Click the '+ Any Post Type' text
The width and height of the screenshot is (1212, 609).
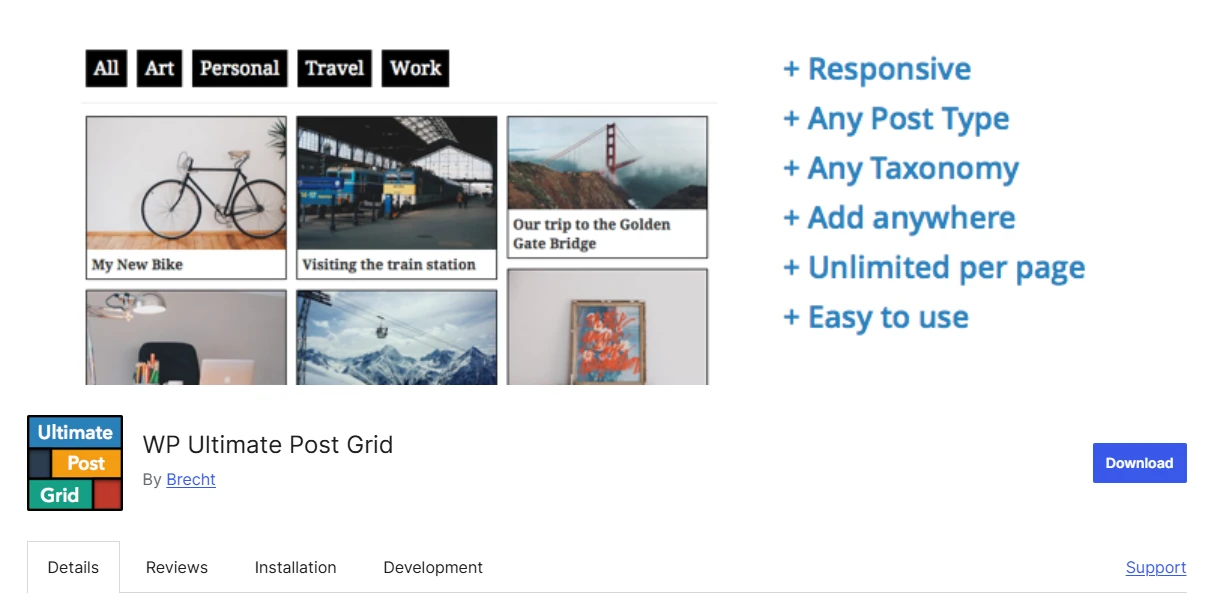click(x=896, y=119)
